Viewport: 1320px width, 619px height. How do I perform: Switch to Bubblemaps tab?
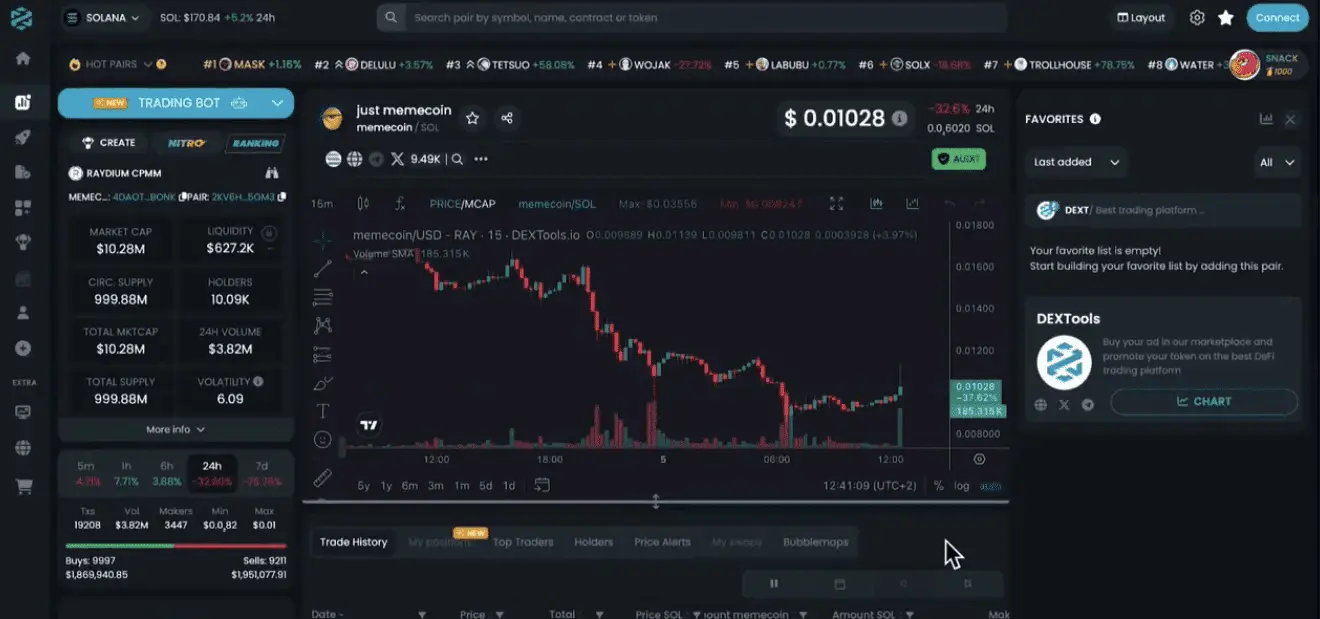point(815,542)
